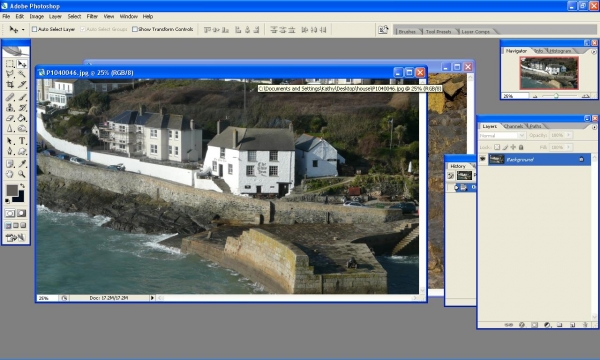The height and width of the screenshot is (360, 600).
Task: Toggle lock transparent pixels in Layers
Action: [x=497, y=147]
